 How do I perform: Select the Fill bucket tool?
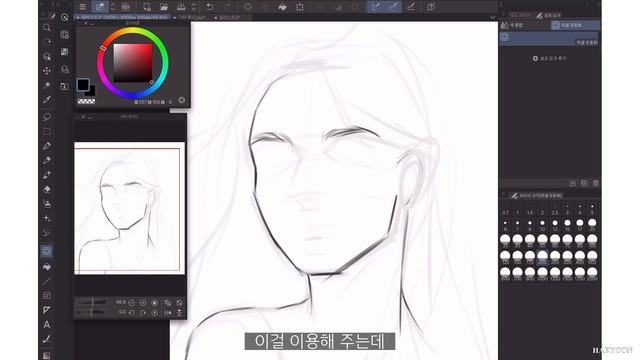(47, 267)
